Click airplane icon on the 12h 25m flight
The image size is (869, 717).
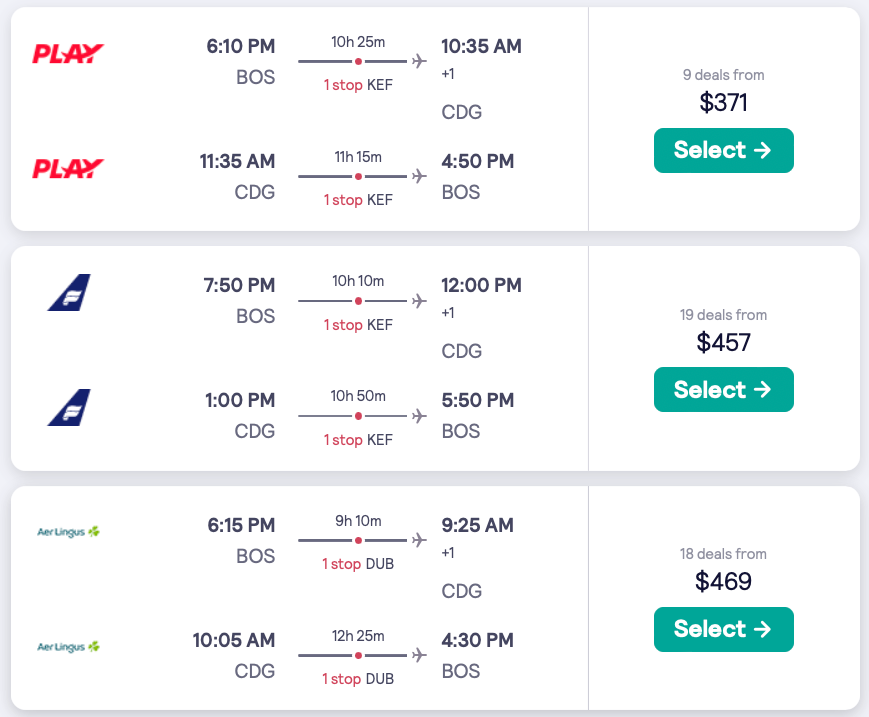click(x=419, y=656)
